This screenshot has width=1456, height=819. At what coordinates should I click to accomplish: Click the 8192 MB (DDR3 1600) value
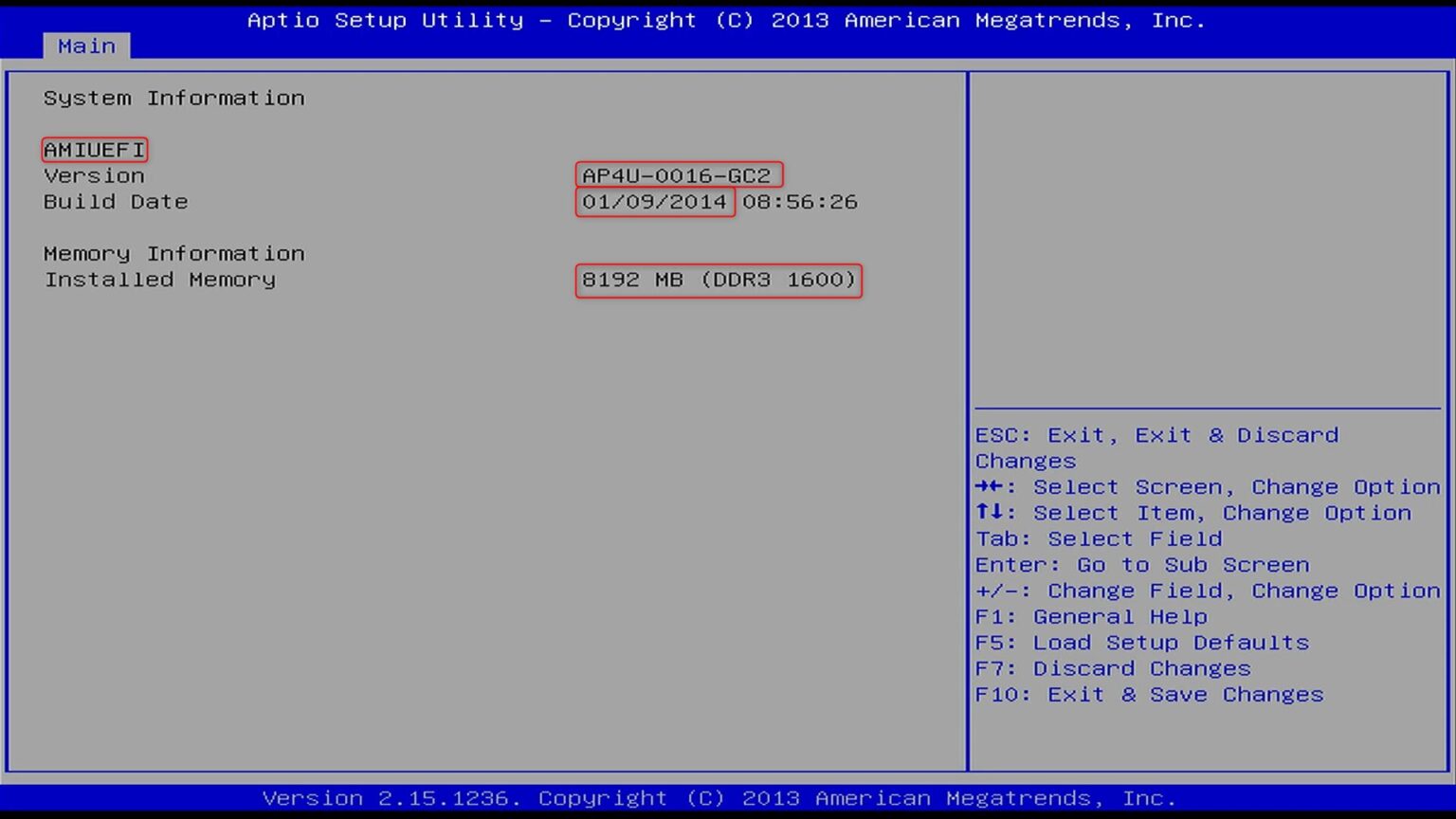[x=719, y=280]
